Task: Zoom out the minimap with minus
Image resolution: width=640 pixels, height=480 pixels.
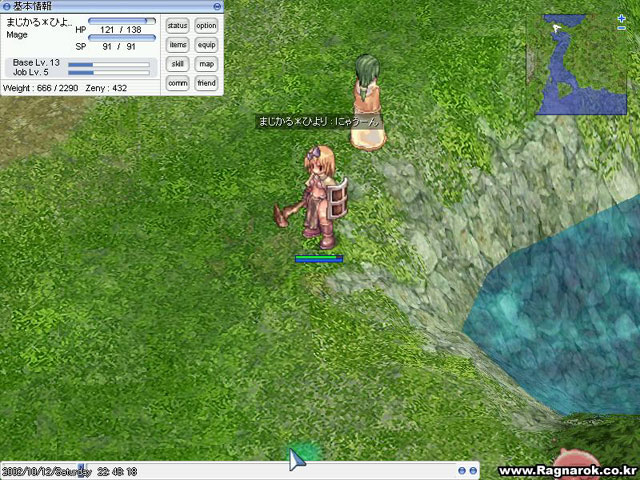Action: click(621, 28)
